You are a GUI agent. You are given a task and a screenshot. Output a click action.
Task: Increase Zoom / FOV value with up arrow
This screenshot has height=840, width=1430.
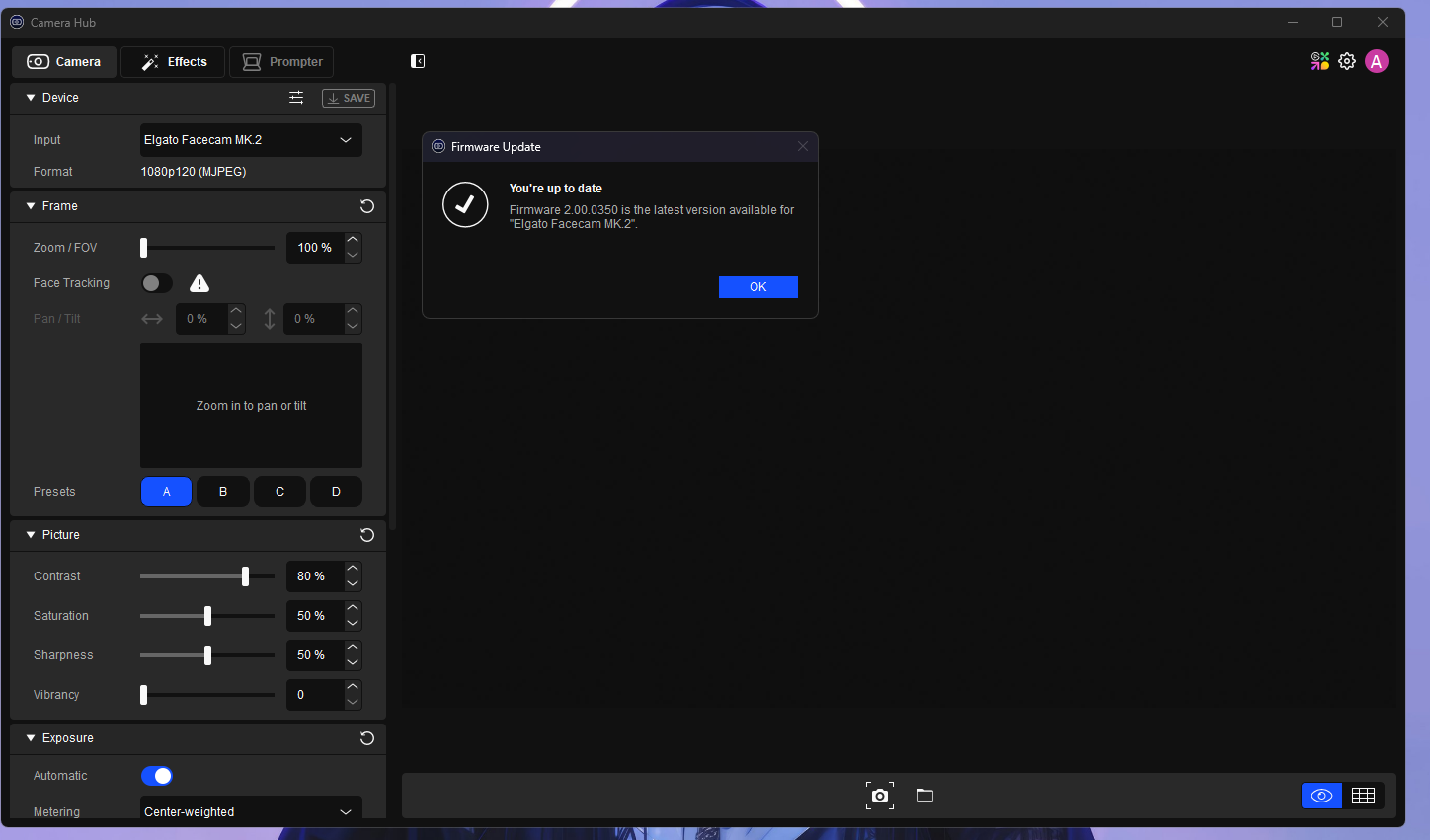[353, 240]
